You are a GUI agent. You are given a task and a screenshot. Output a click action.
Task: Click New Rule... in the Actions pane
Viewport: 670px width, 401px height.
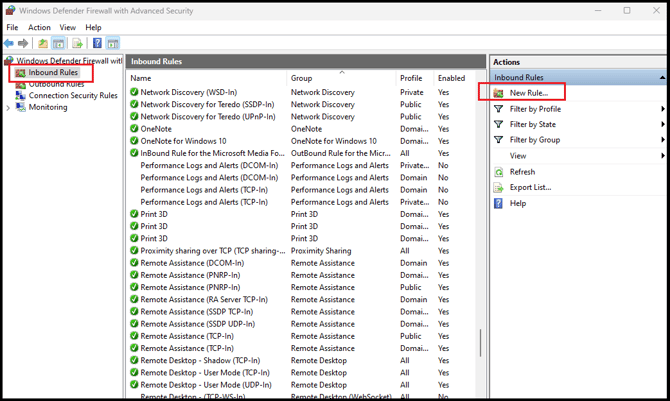(x=529, y=93)
